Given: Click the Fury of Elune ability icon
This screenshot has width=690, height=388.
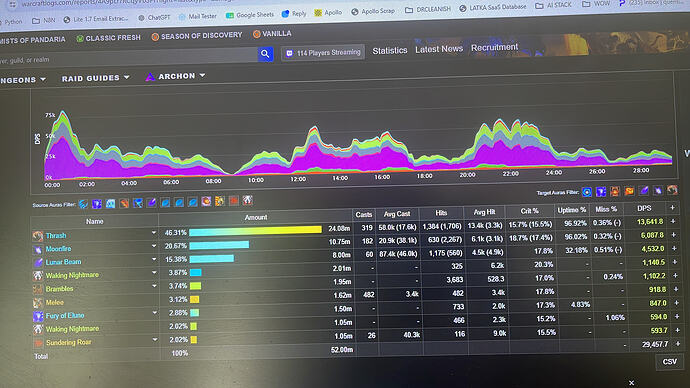Looking at the screenshot, I should click(x=38, y=316).
